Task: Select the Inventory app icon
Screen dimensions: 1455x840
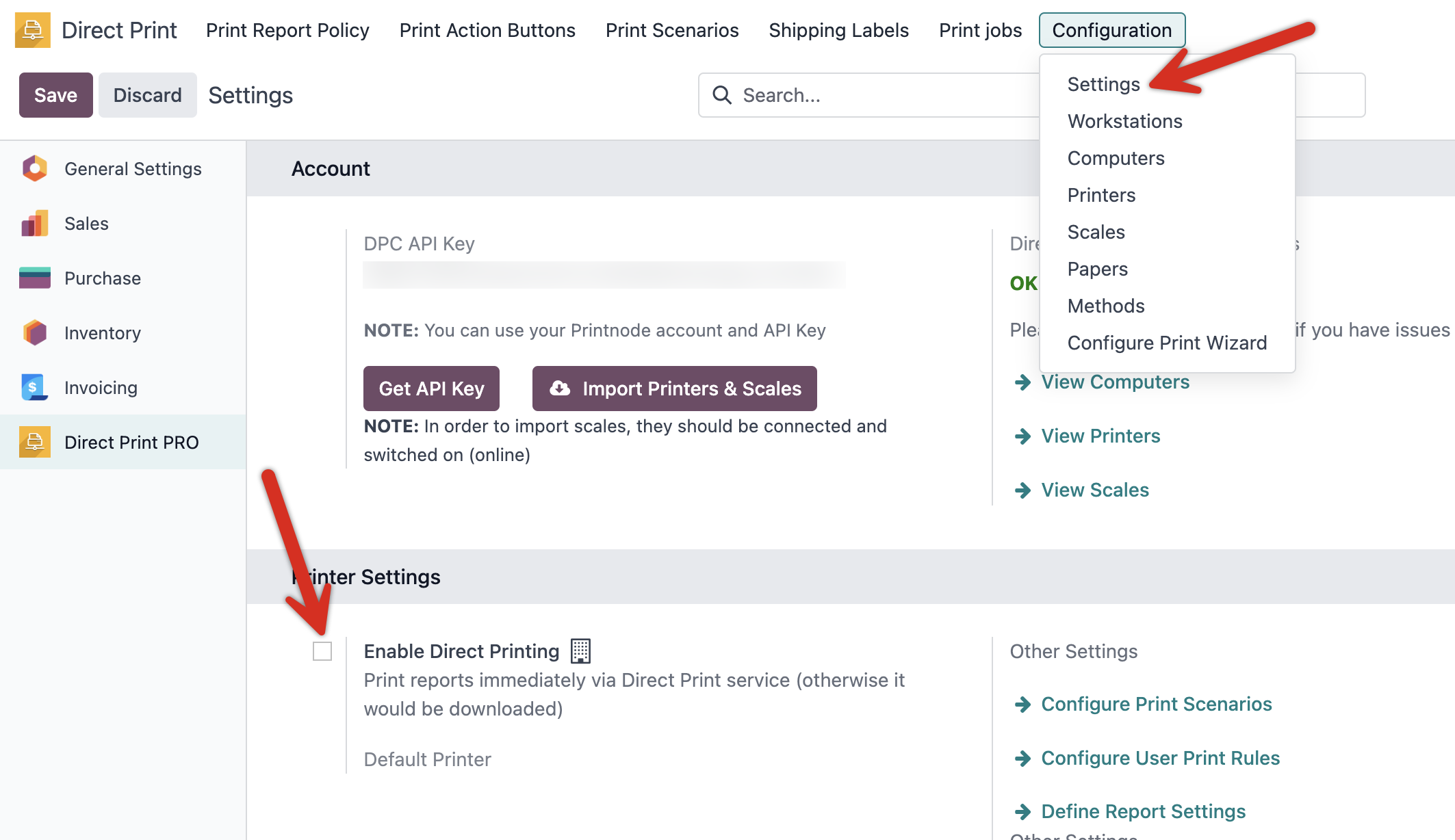Action: (35, 333)
